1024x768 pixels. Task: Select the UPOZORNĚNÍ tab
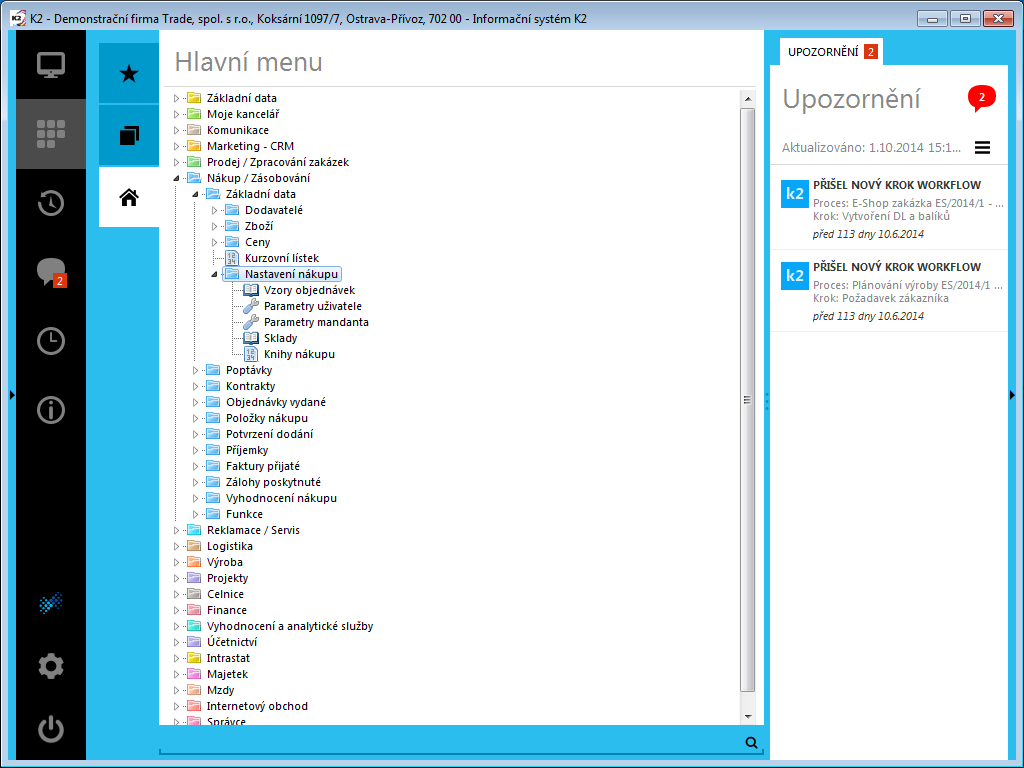coord(831,52)
